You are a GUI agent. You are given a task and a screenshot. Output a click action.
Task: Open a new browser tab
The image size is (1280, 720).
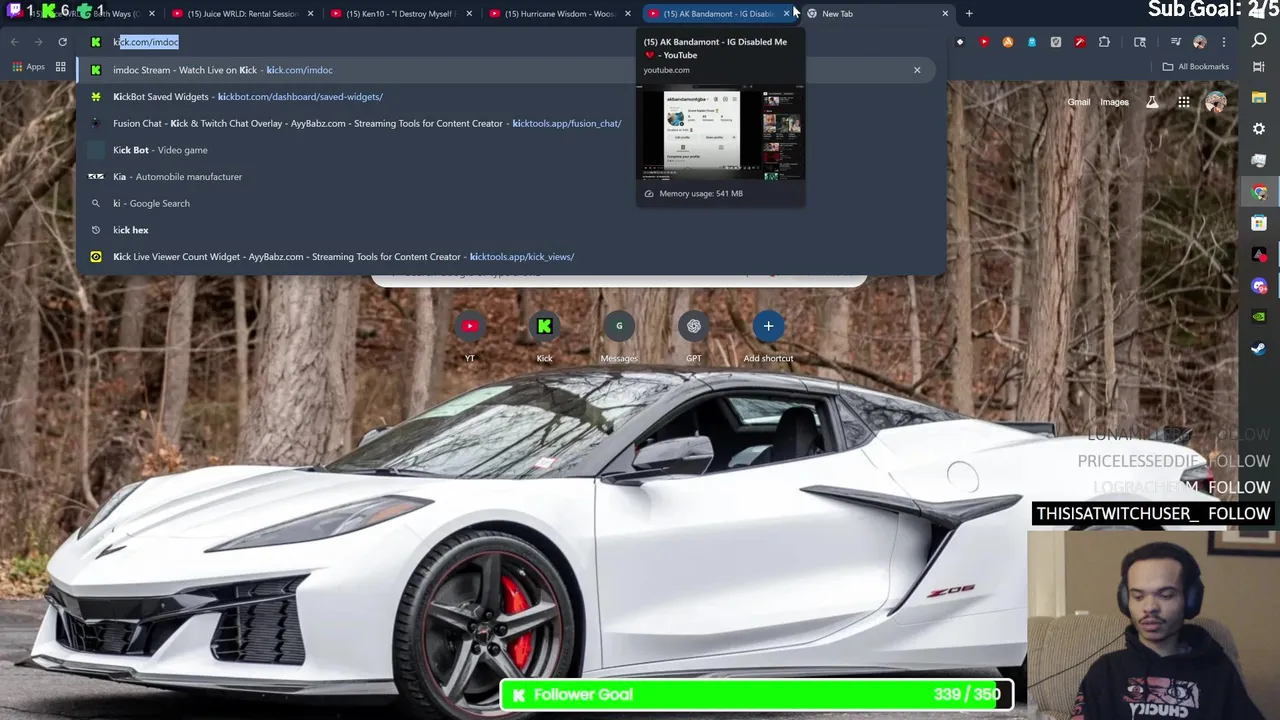pos(969,14)
